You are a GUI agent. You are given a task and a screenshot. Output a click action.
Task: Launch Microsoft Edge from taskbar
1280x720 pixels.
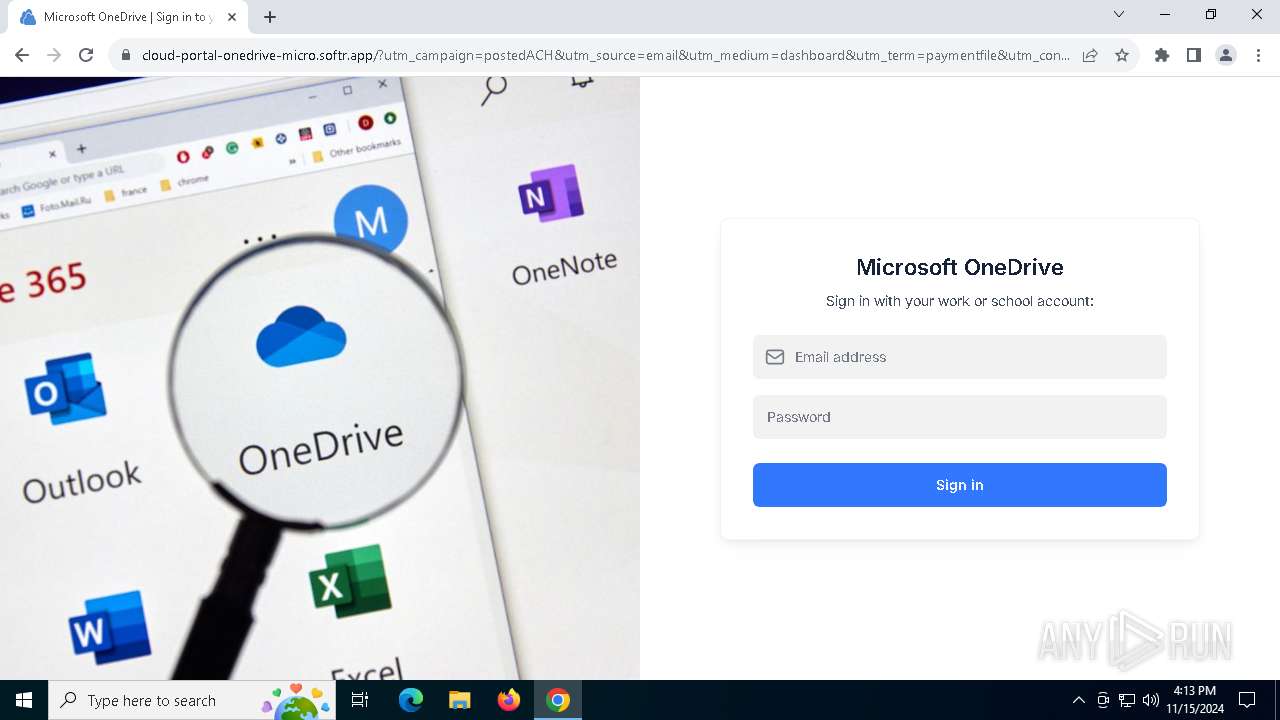(411, 700)
